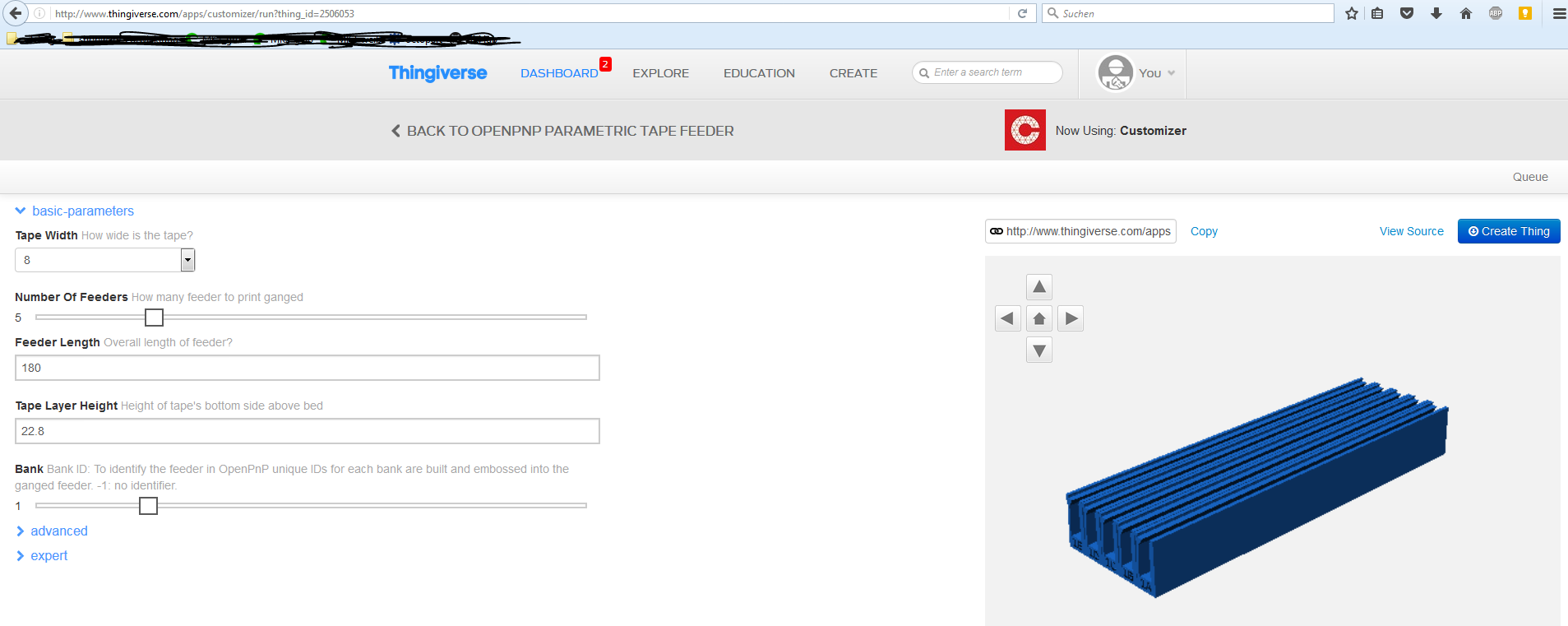Screen dimensions: 1568x626
Task: Click in the Feeder Length field
Action: click(308, 368)
